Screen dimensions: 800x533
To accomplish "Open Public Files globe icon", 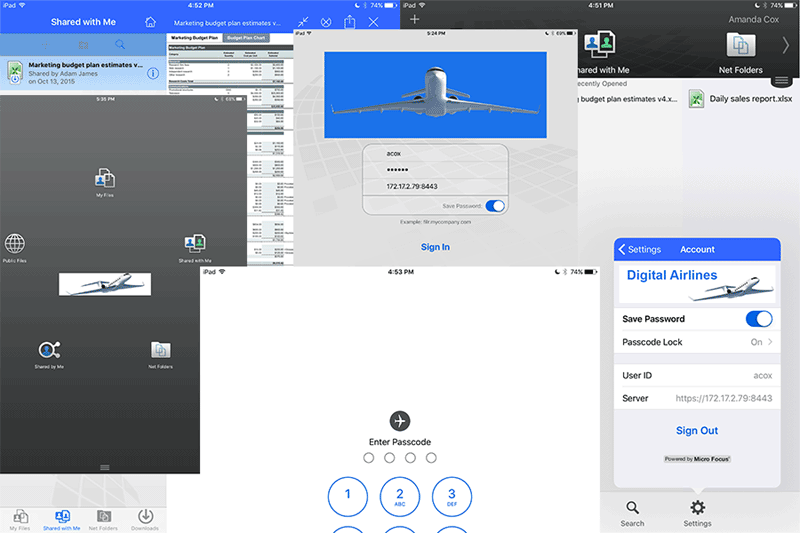I will coord(15,247).
